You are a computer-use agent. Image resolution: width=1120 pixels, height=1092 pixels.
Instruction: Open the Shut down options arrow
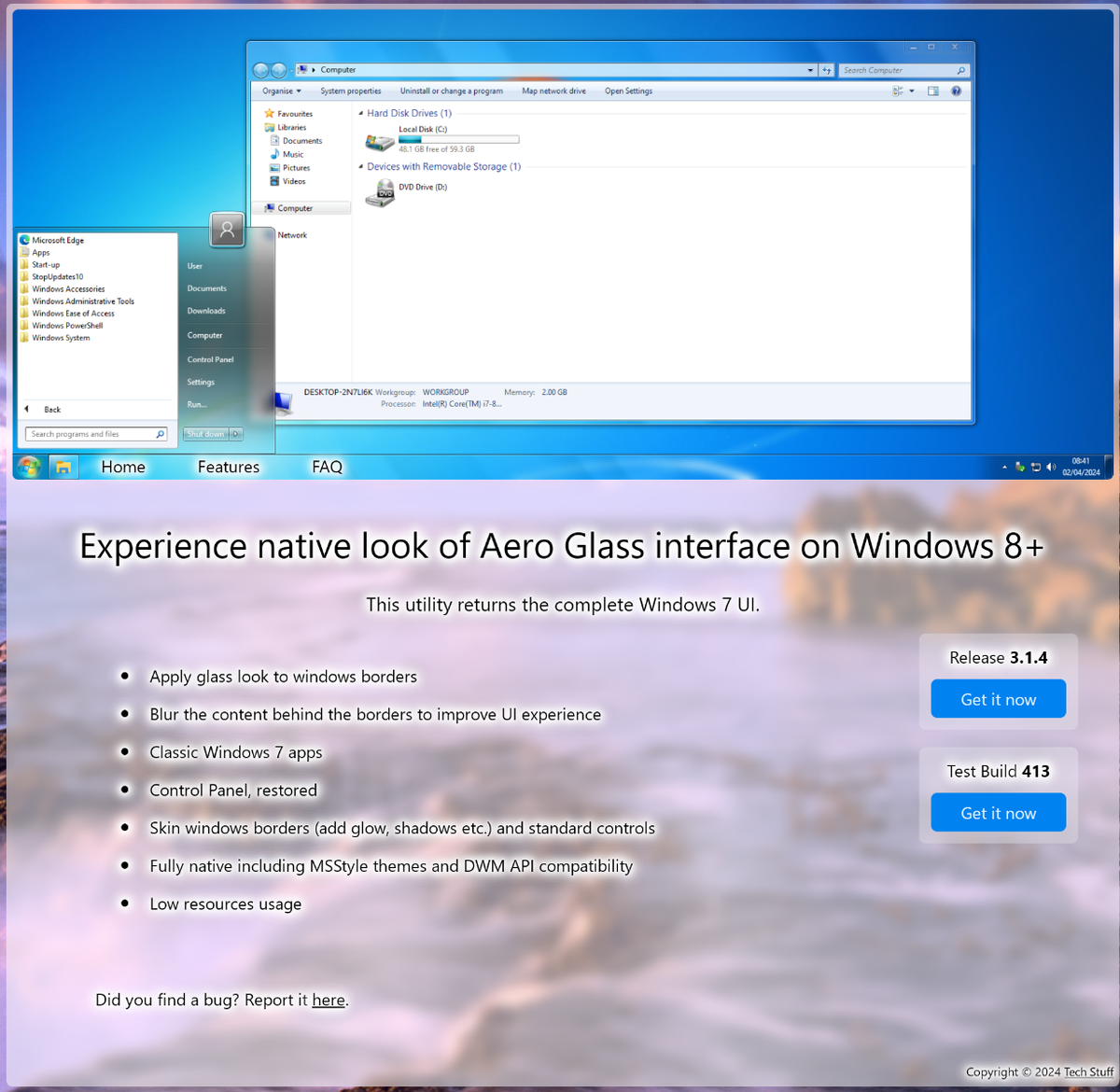pyautogui.click(x=236, y=434)
